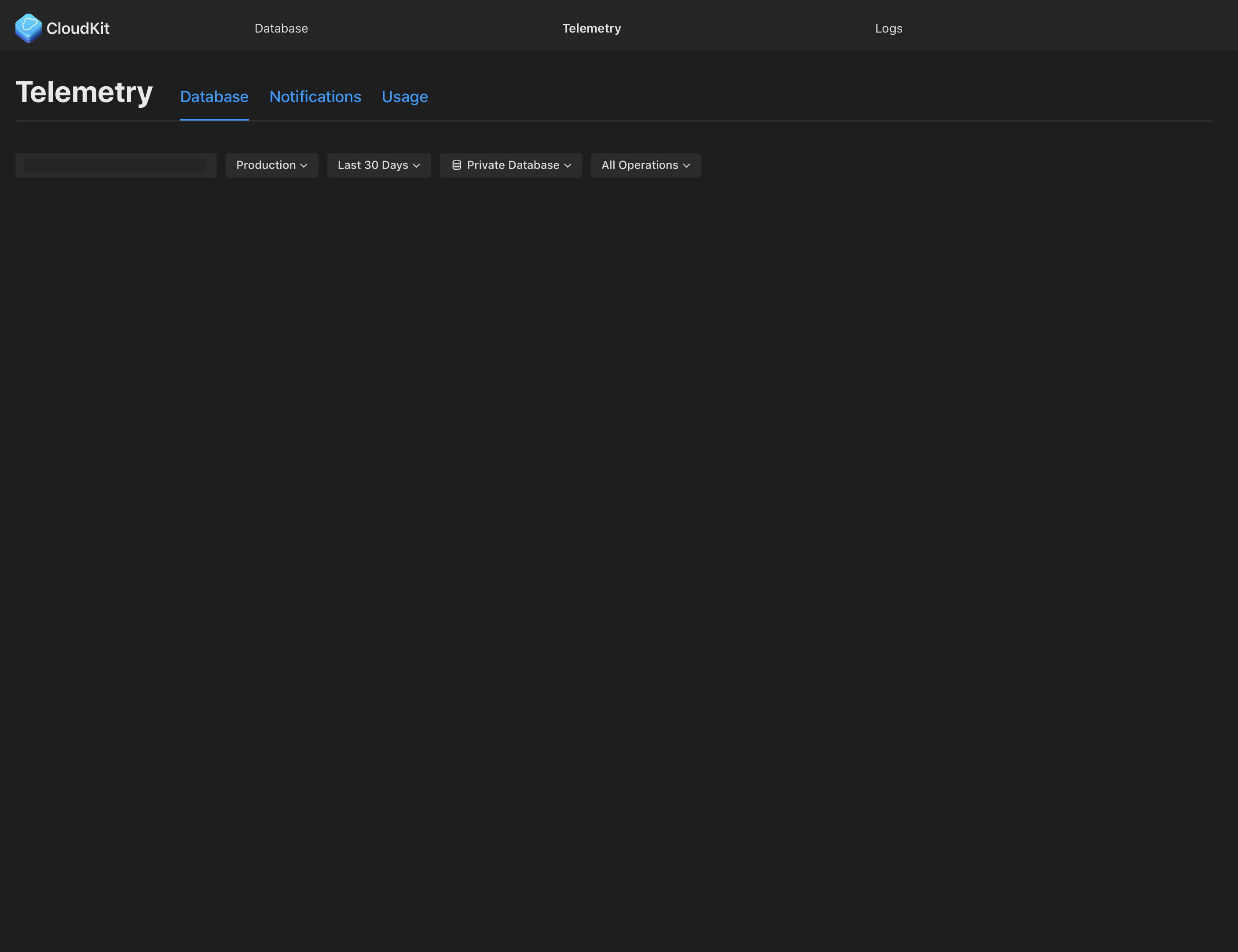Open the All Operations filter dropdown
This screenshot has height=952, width=1238.
click(x=639, y=165)
